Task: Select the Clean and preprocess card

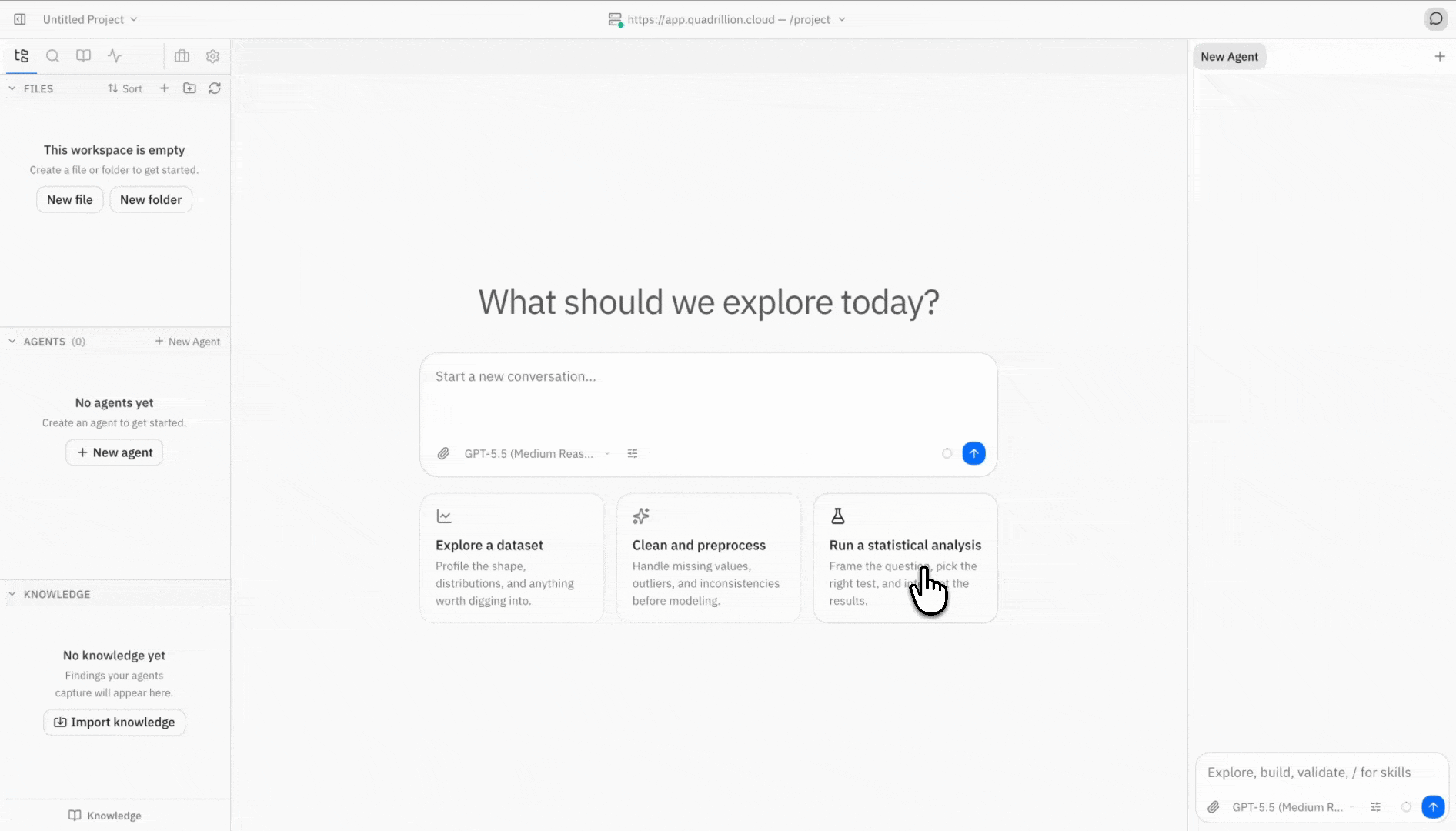Action: coord(709,558)
